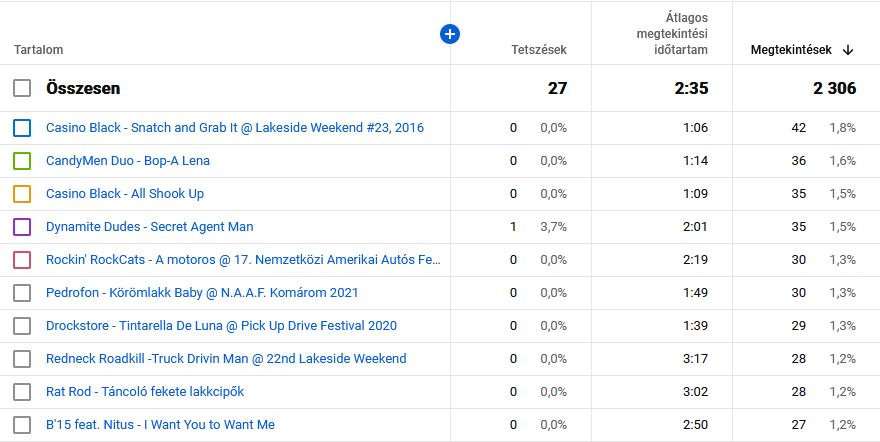
Task: Toggle the Összesen checkbox
Action: [x=22, y=89]
